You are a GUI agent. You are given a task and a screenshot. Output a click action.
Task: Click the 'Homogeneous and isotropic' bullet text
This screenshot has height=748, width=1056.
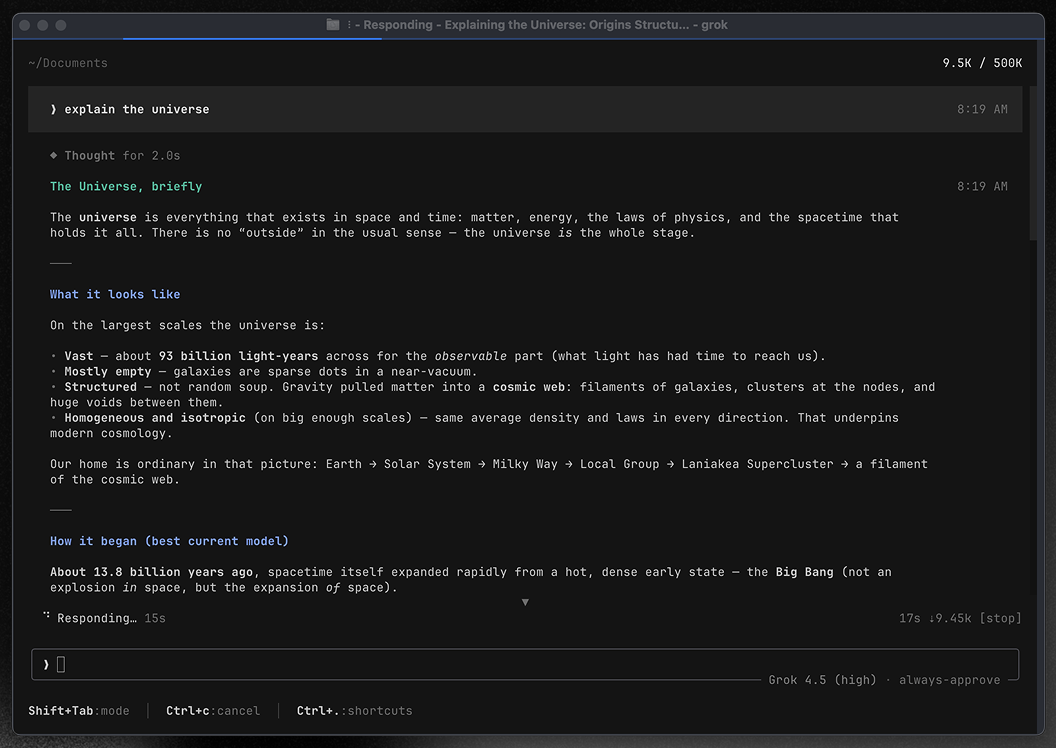[155, 418]
